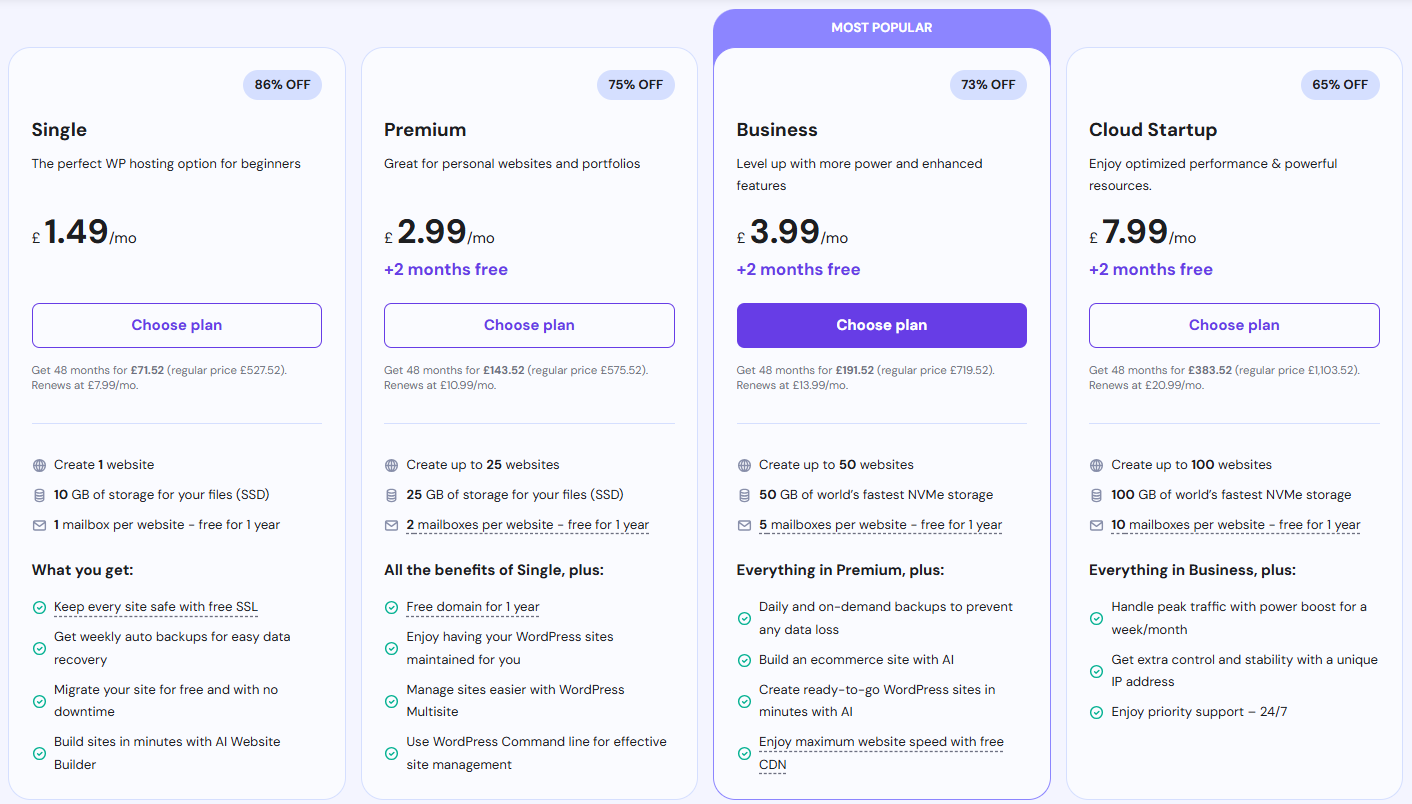This screenshot has width=1412, height=804.
Task: Click checkmark next to Free domain feature
Action: 392,607
